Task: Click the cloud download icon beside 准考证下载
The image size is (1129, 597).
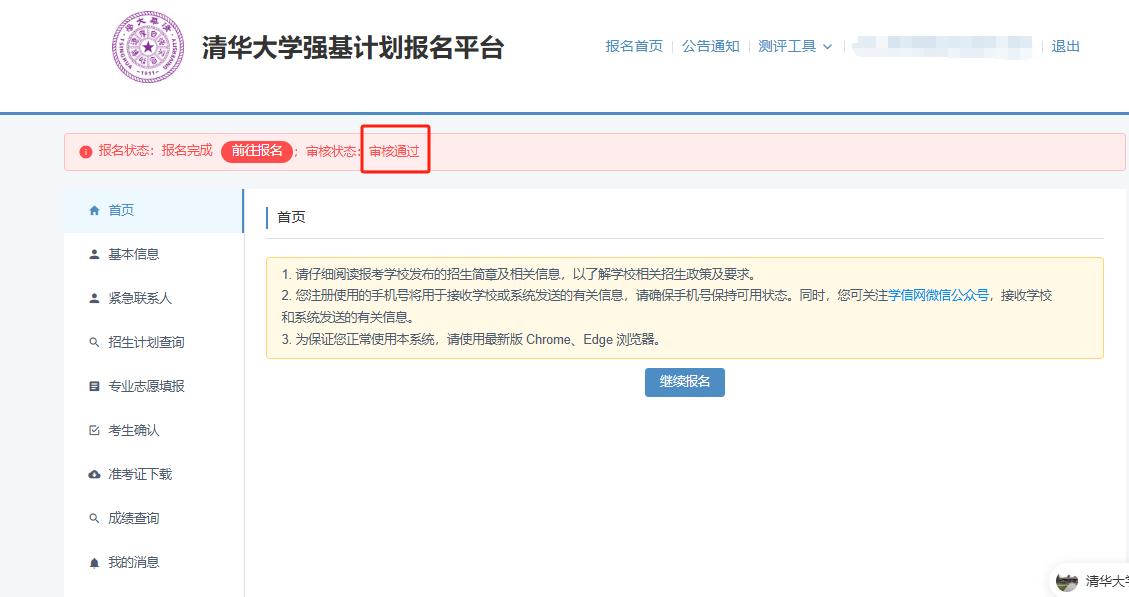Action: (x=94, y=475)
